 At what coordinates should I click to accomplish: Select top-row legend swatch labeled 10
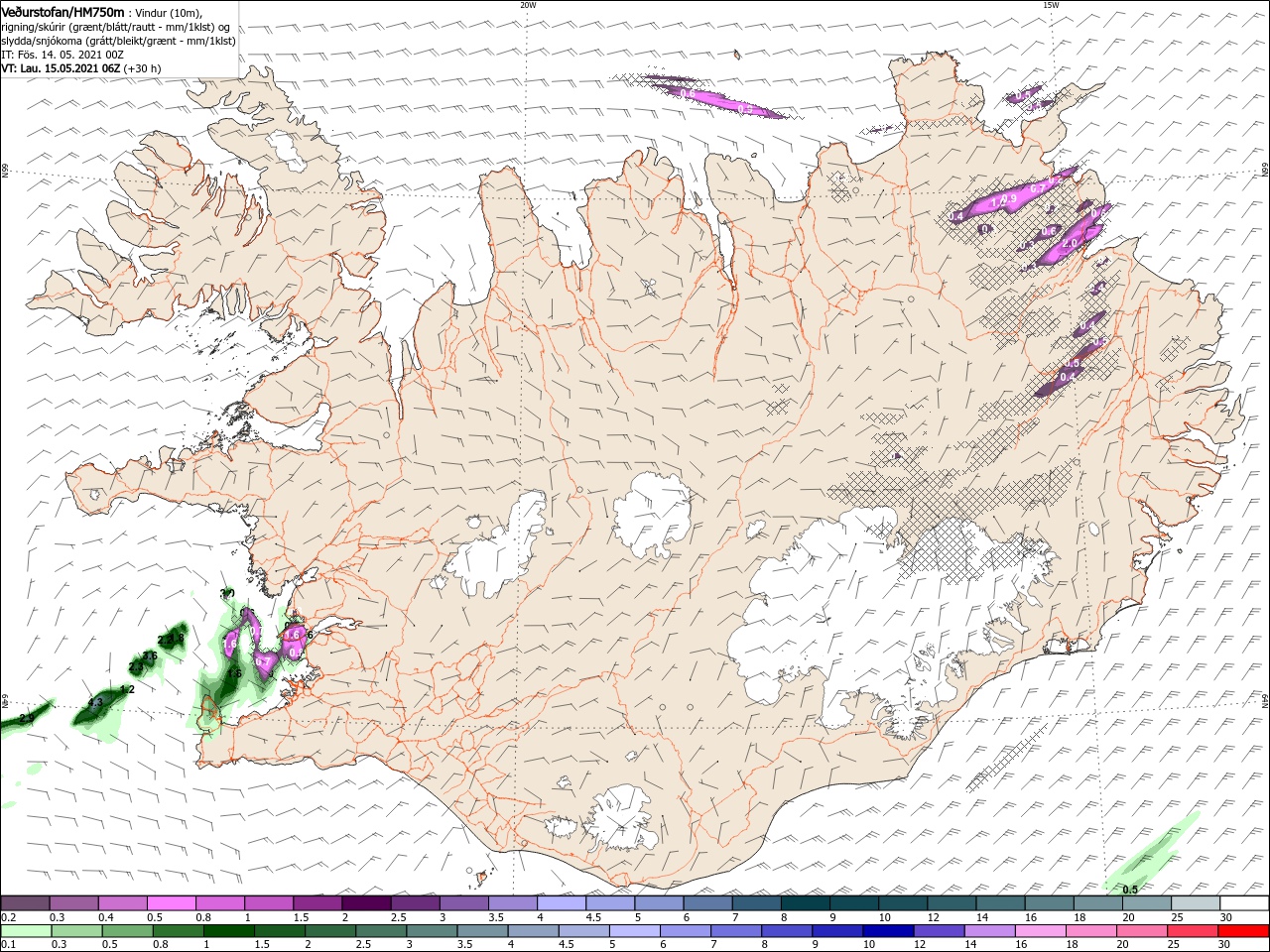904,903
